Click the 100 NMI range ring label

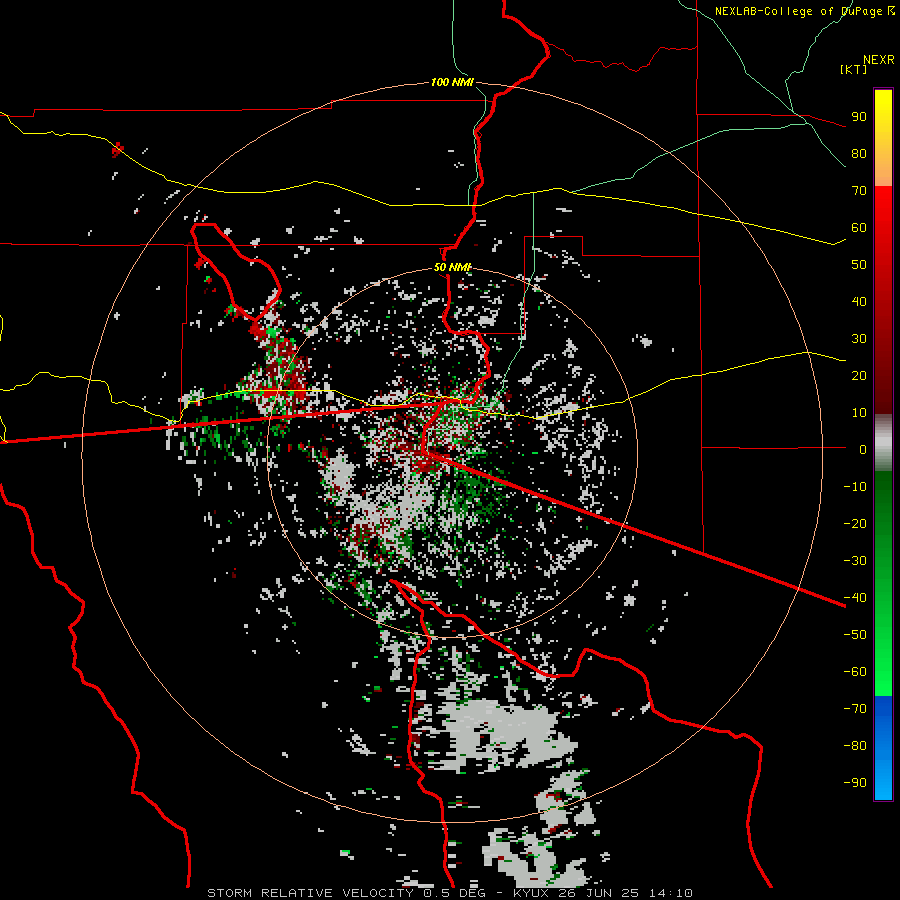pyautogui.click(x=452, y=82)
